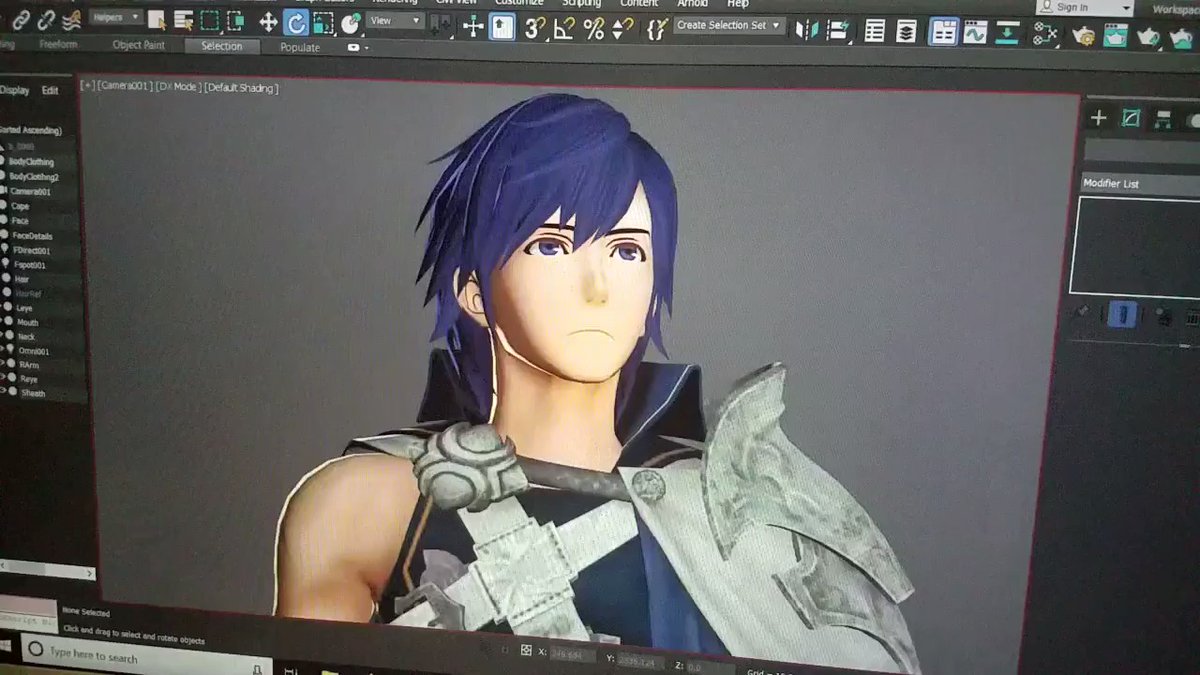1200x675 pixels.
Task: Open the Hierarchy command panel tab
Action: pos(1163,120)
